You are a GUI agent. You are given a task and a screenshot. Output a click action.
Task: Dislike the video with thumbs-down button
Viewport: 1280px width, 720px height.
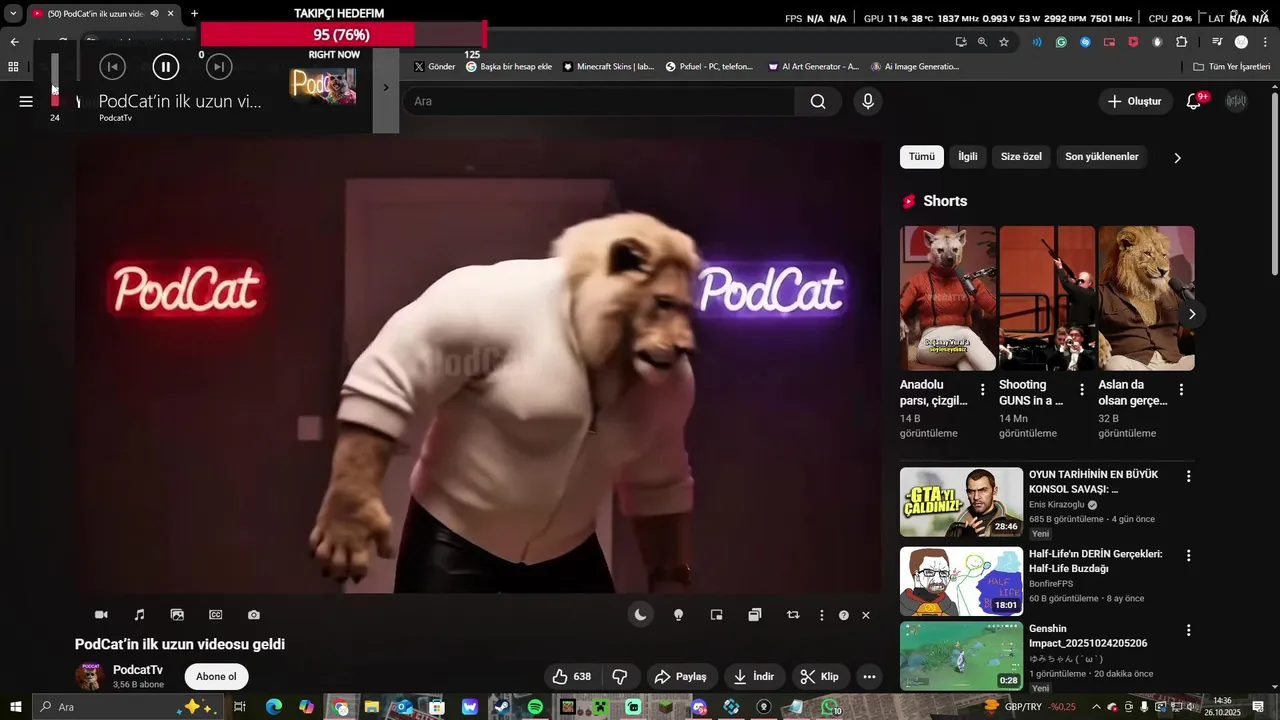coord(620,677)
